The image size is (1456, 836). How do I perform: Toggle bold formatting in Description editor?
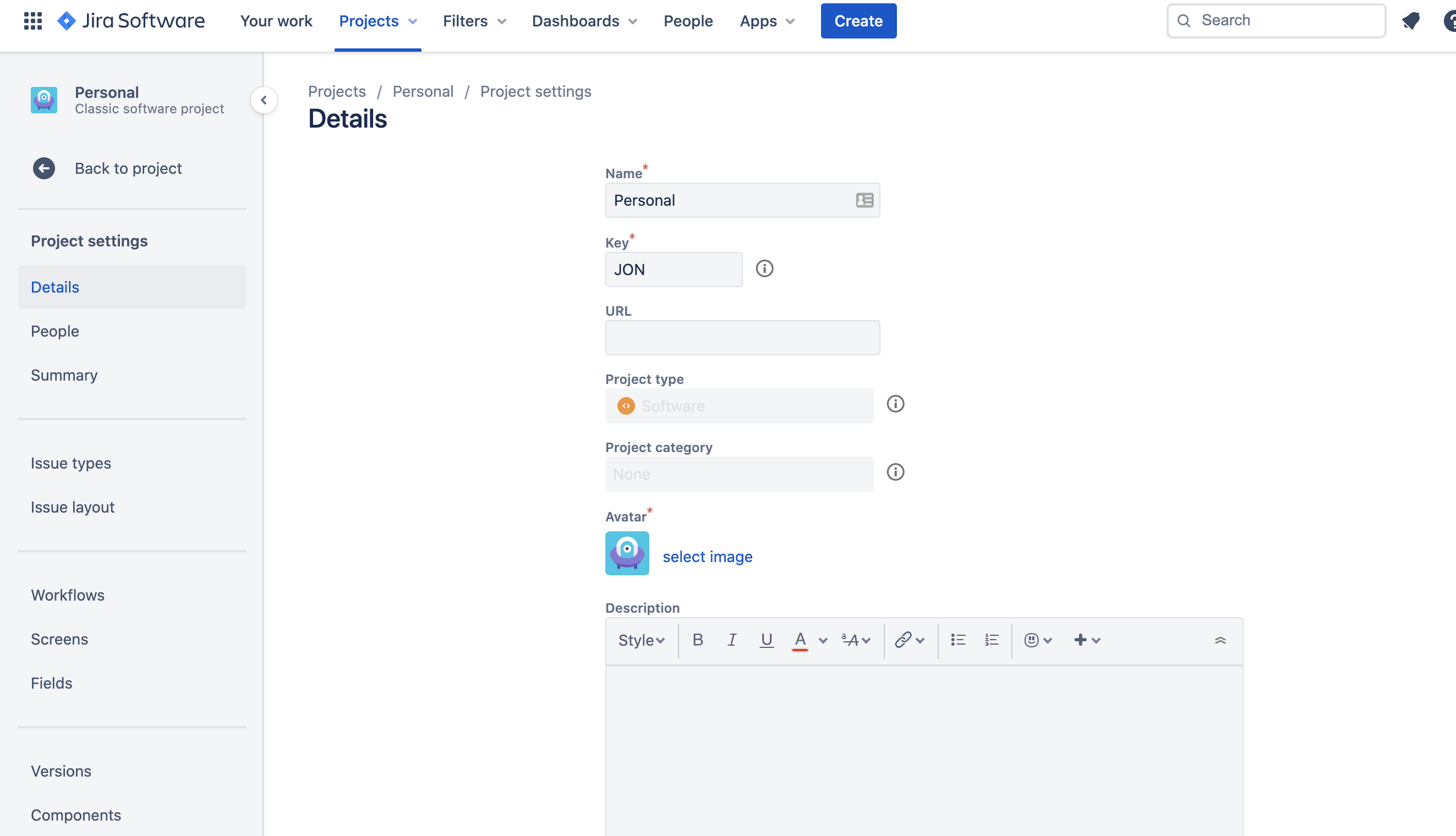tap(697, 640)
